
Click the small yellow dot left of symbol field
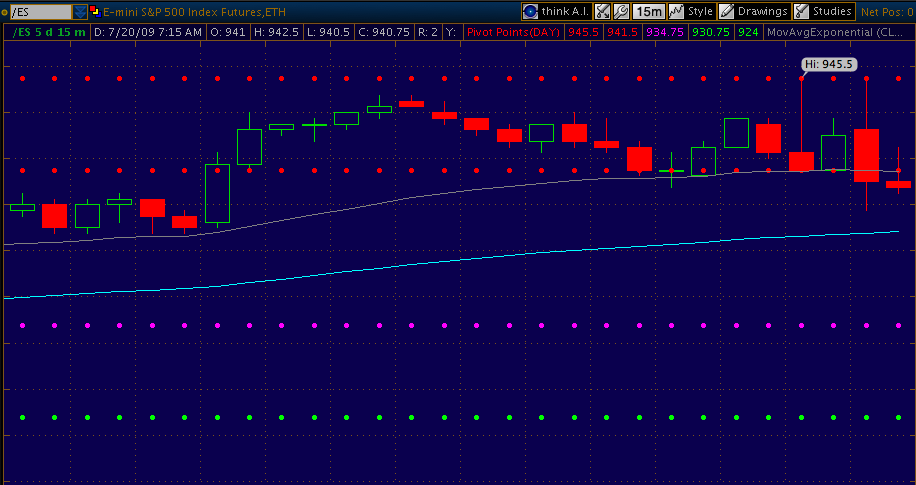point(4,12)
